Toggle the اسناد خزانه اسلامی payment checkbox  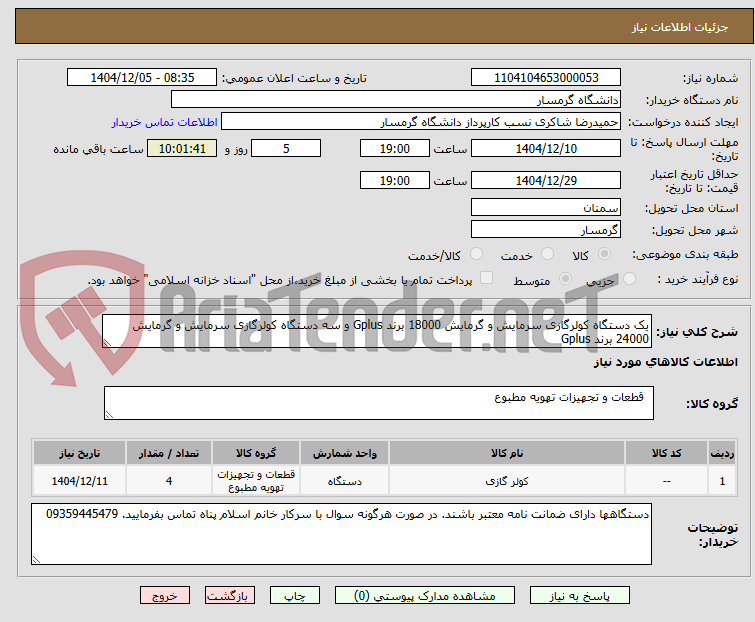click(487, 278)
